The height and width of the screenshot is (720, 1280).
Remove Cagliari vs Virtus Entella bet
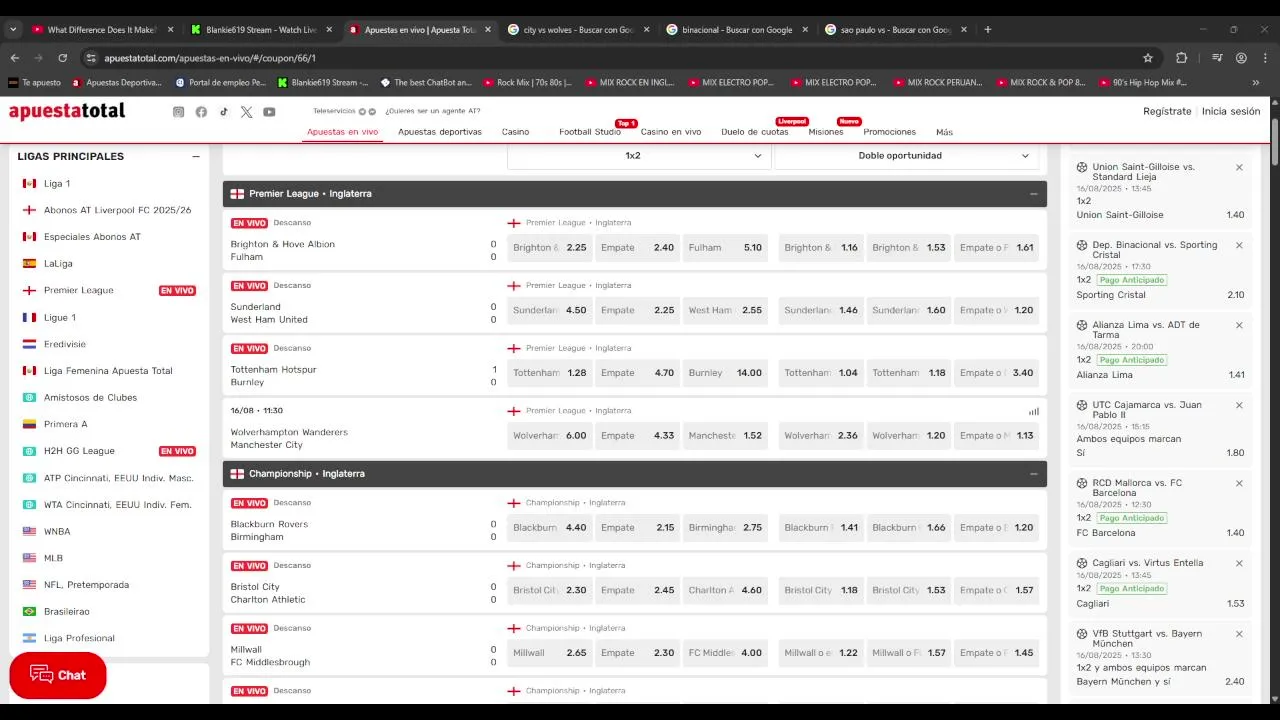pos(1239,564)
